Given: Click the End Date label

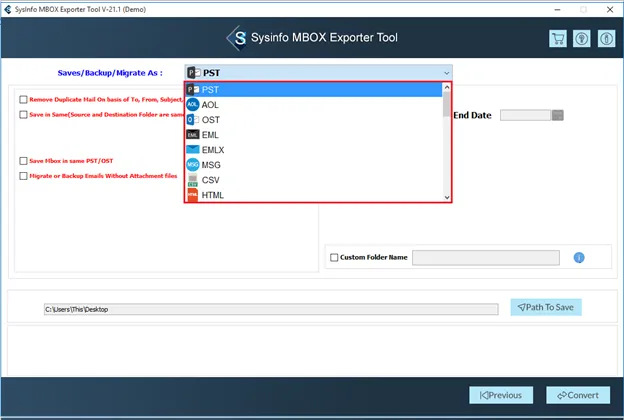Looking at the screenshot, I should click(x=472, y=115).
